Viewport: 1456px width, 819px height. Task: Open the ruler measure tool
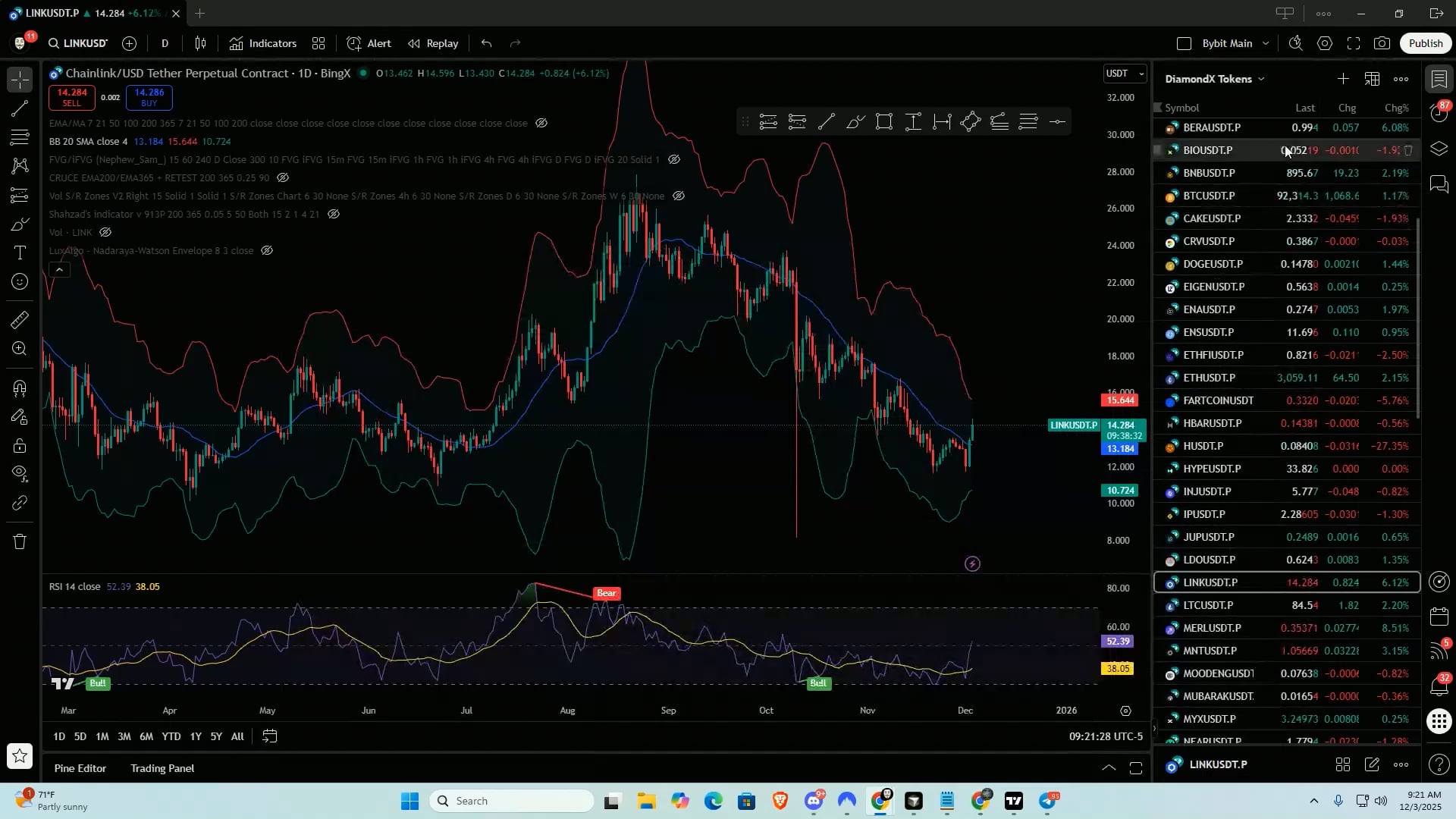click(20, 320)
